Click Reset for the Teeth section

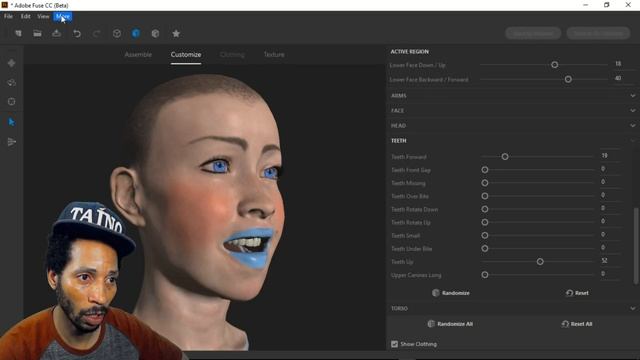pos(577,293)
